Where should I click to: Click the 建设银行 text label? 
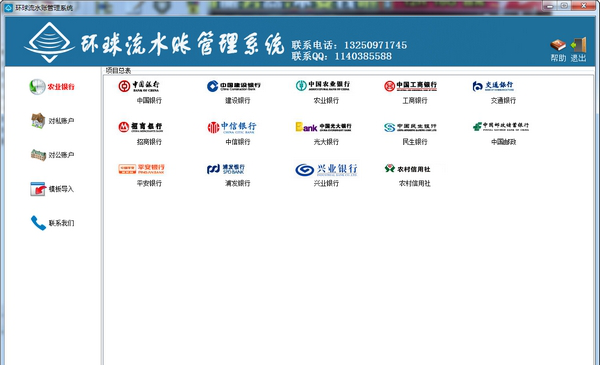(238, 101)
